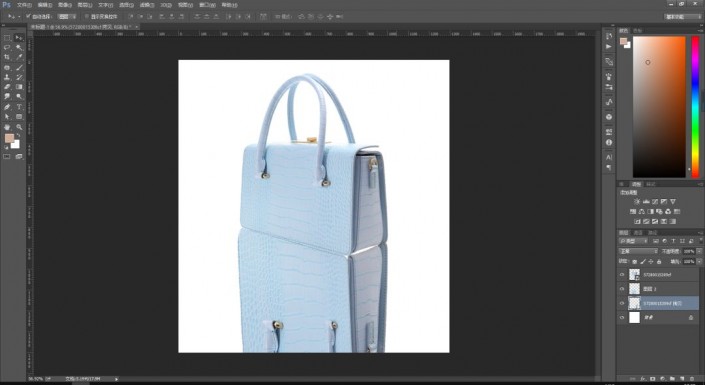Open the Edit (编辑) menu
Screen dimensions: 705x385
coord(45,5)
